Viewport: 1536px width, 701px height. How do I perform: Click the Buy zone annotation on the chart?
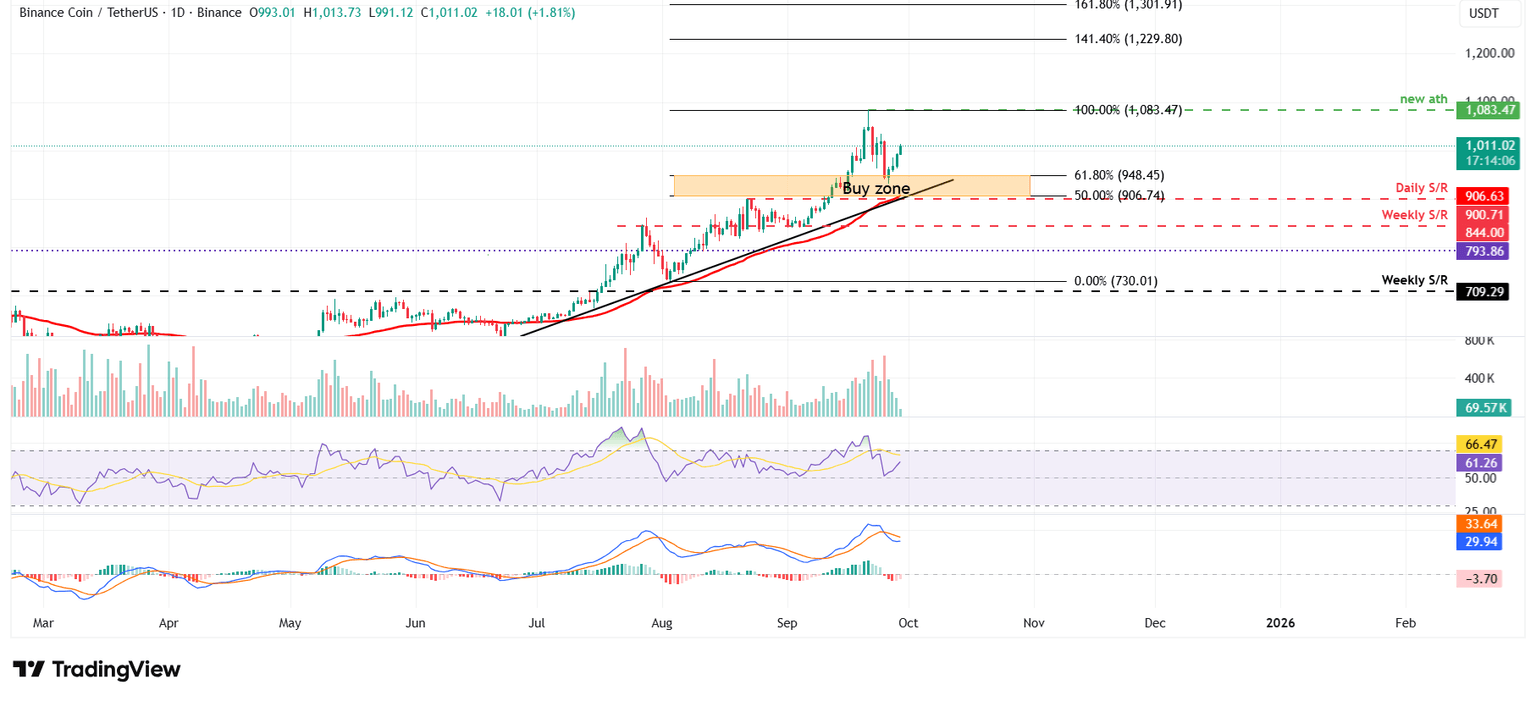[877, 188]
